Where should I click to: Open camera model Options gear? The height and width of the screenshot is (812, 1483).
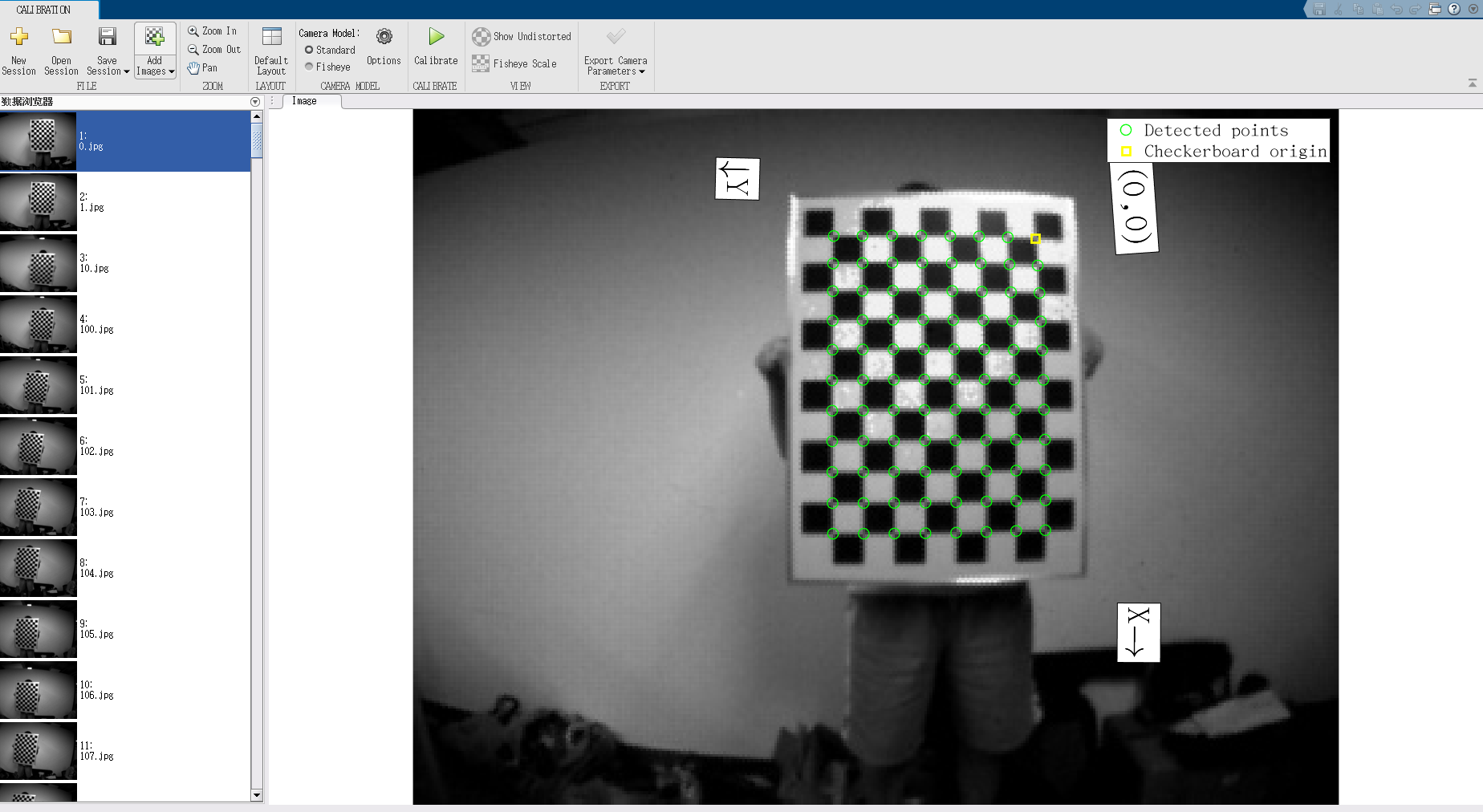click(x=384, y=37)
